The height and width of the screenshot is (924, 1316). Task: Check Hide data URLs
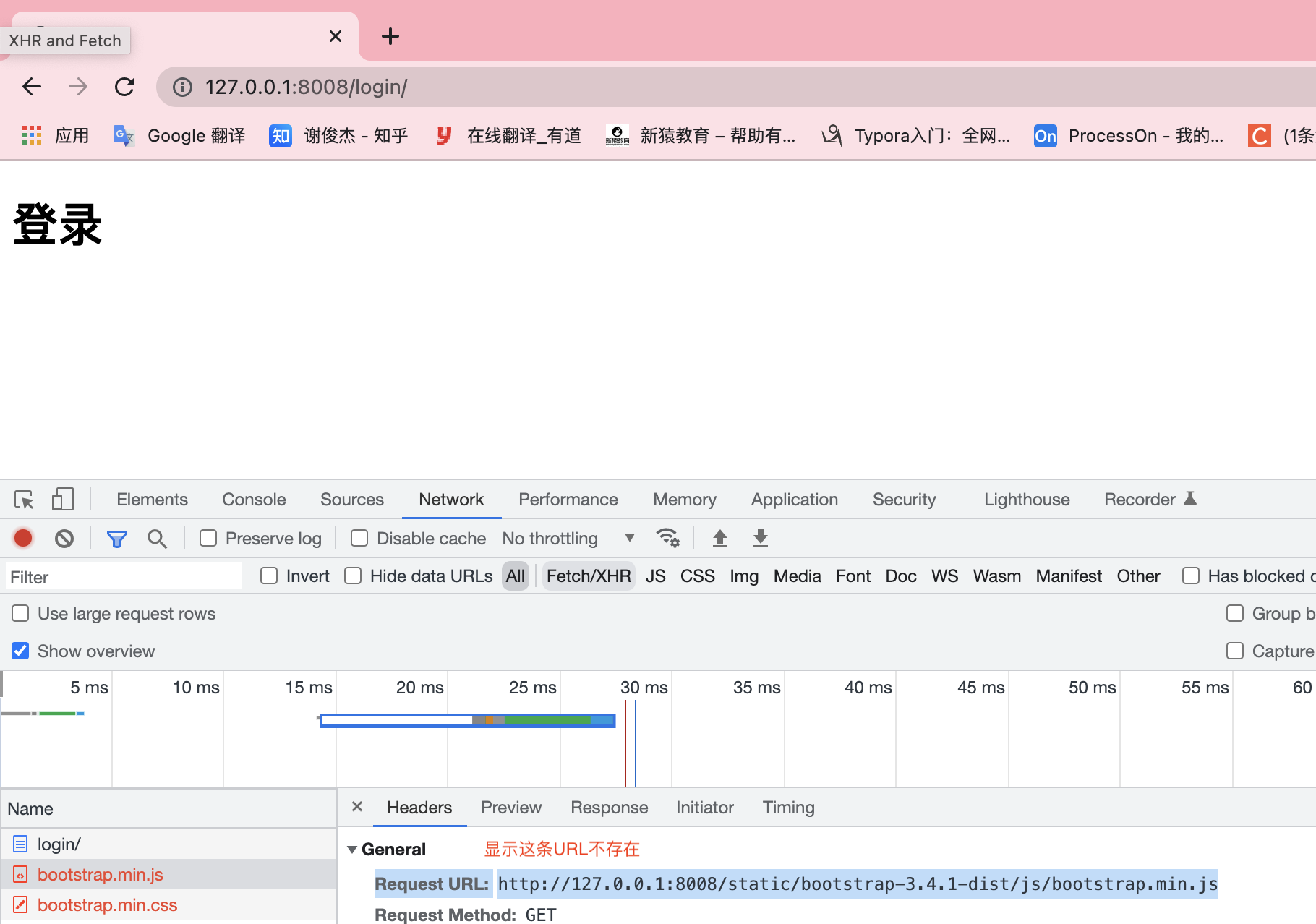[353, 576]
